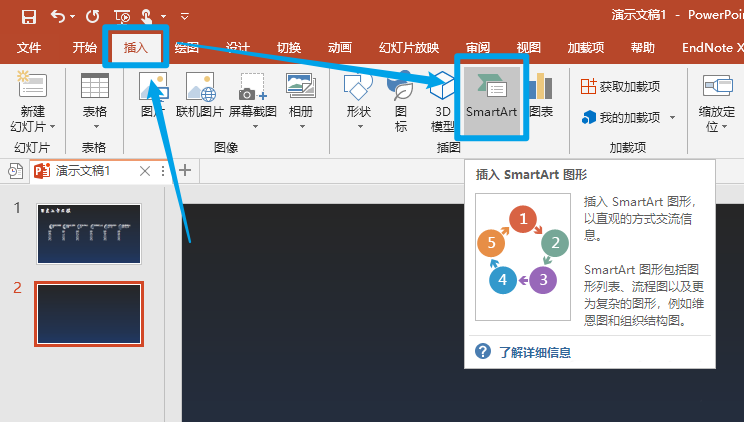Open the undo history dropdown arrow
This screenshot has width=744, height=422.
point(73,17)
